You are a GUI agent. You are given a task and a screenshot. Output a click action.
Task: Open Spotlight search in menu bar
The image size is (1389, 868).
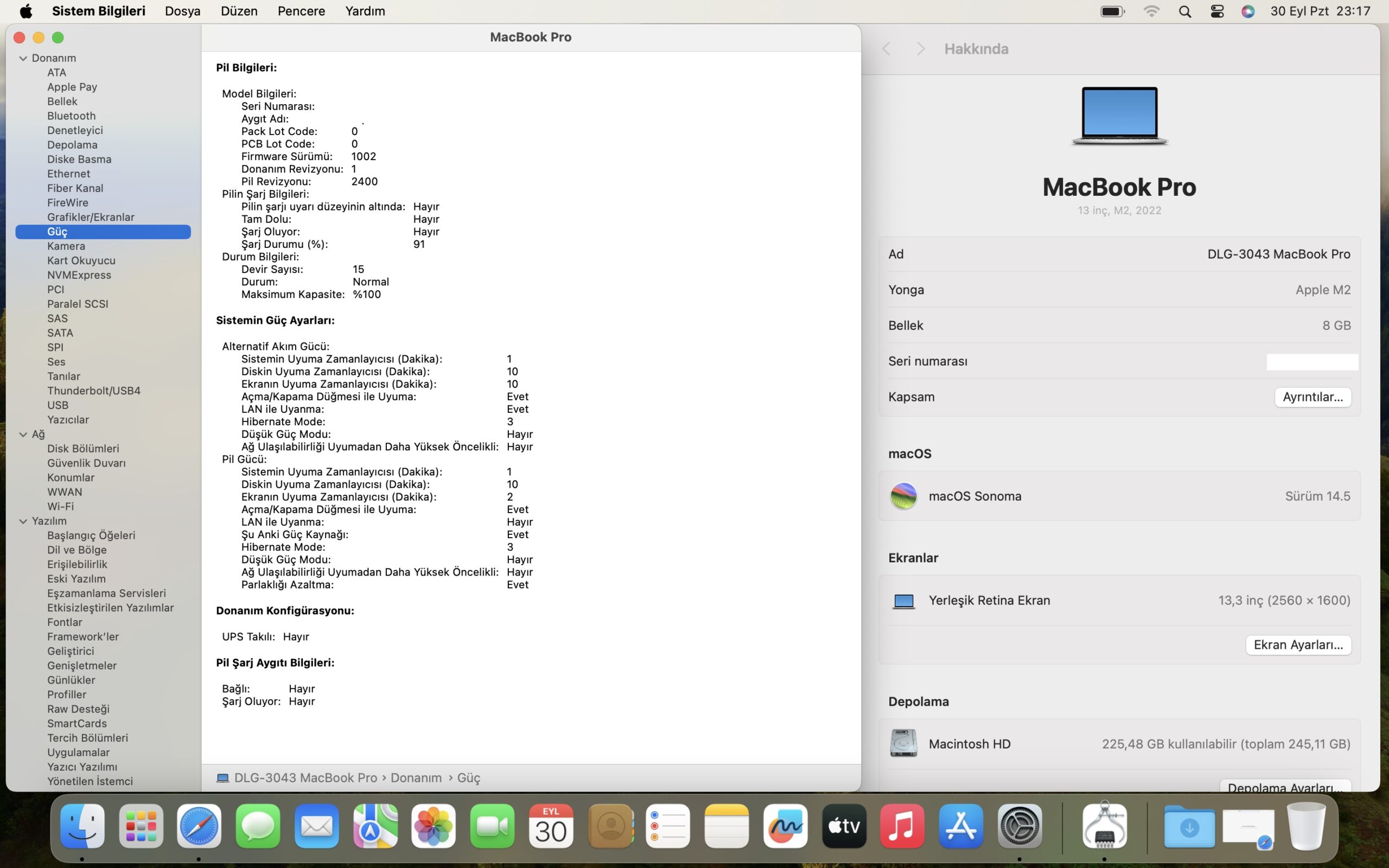[x=1184, y=11]
